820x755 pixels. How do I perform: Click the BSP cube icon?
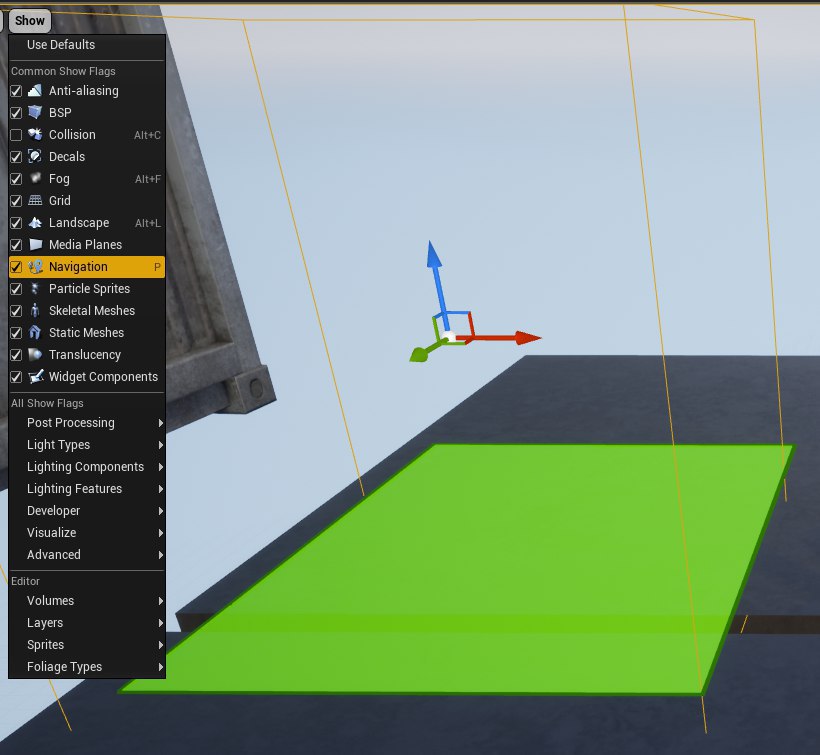(x=35, y=113)
